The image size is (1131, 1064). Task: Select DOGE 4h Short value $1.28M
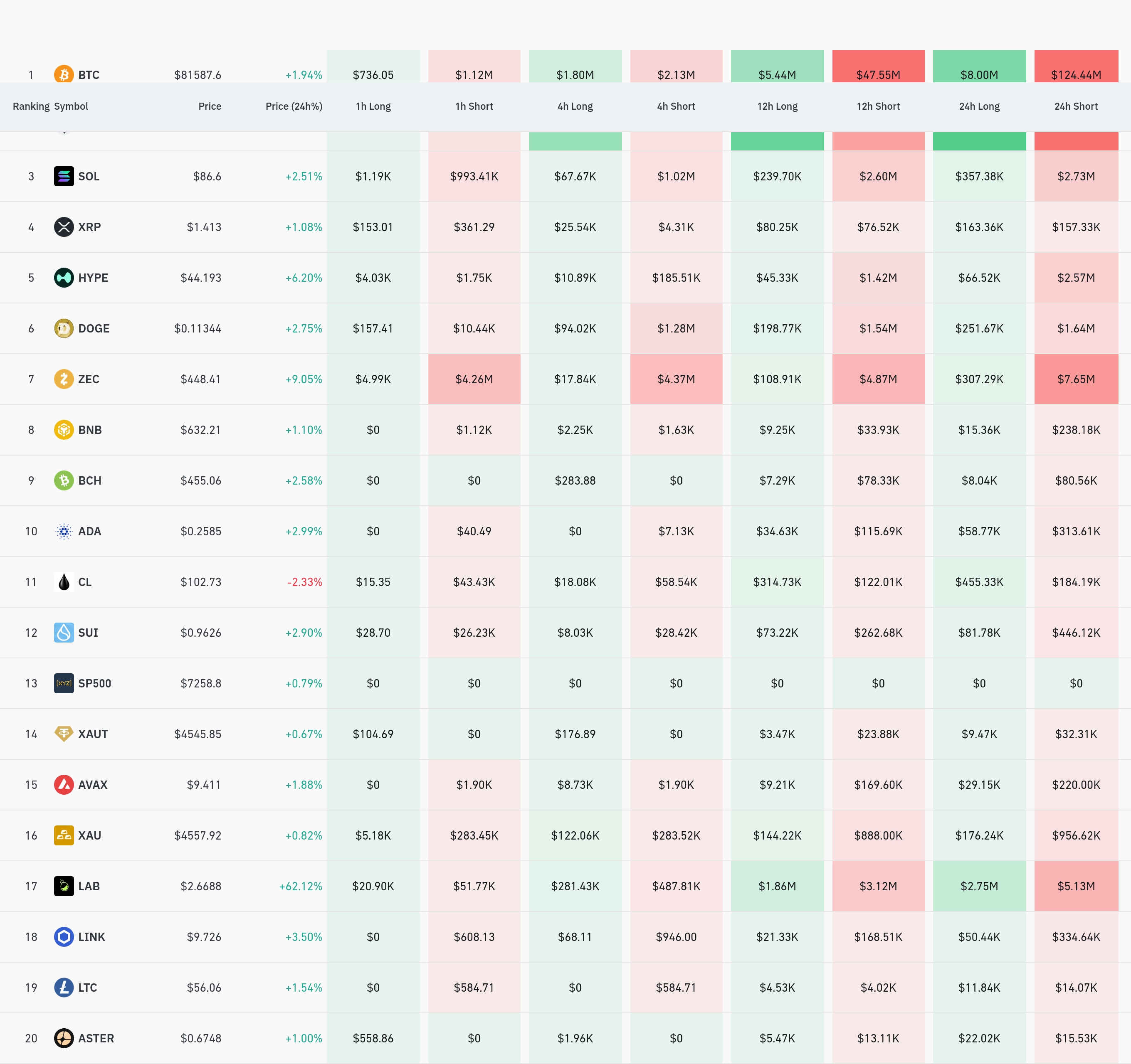(x=676, y=328)
